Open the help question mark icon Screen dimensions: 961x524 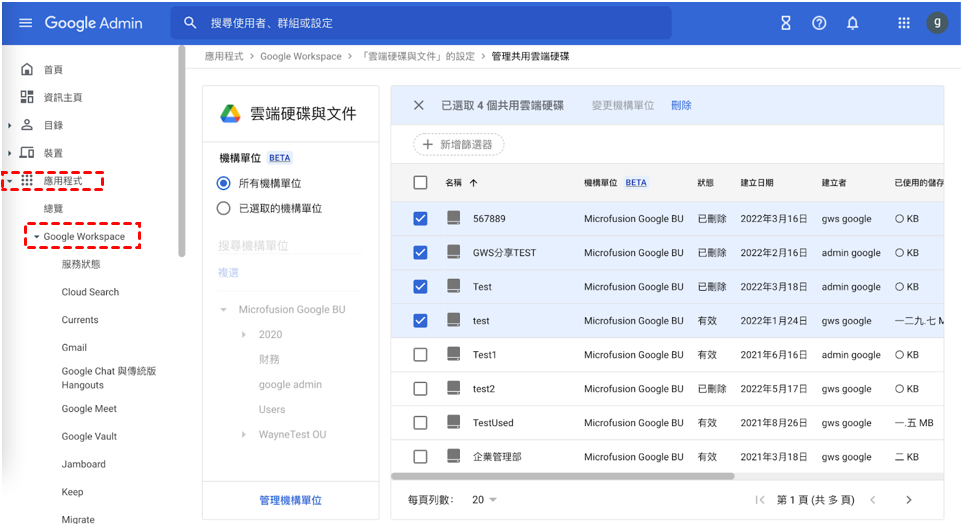coord(819,23)
